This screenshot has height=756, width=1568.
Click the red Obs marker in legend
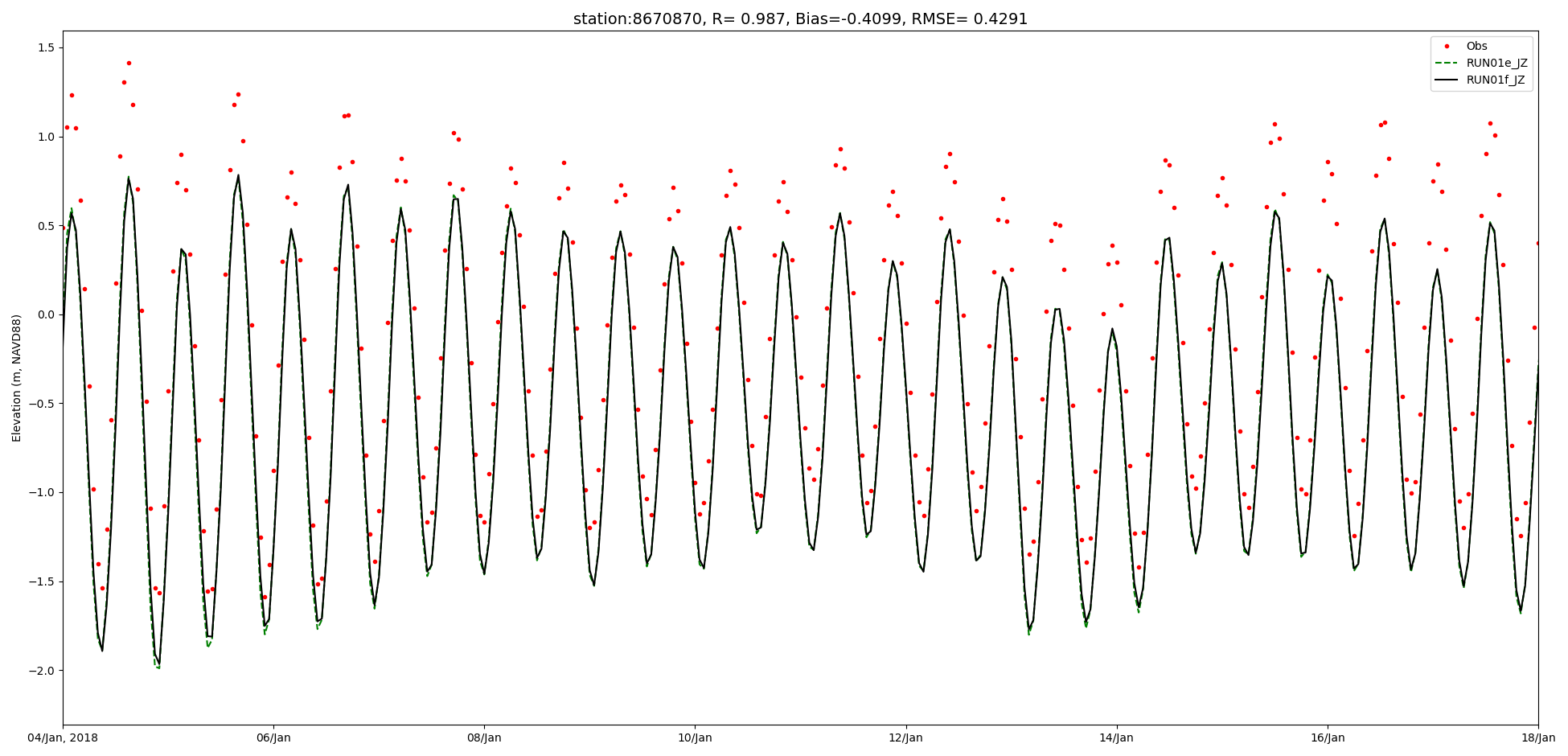[x=1447, y=47]
